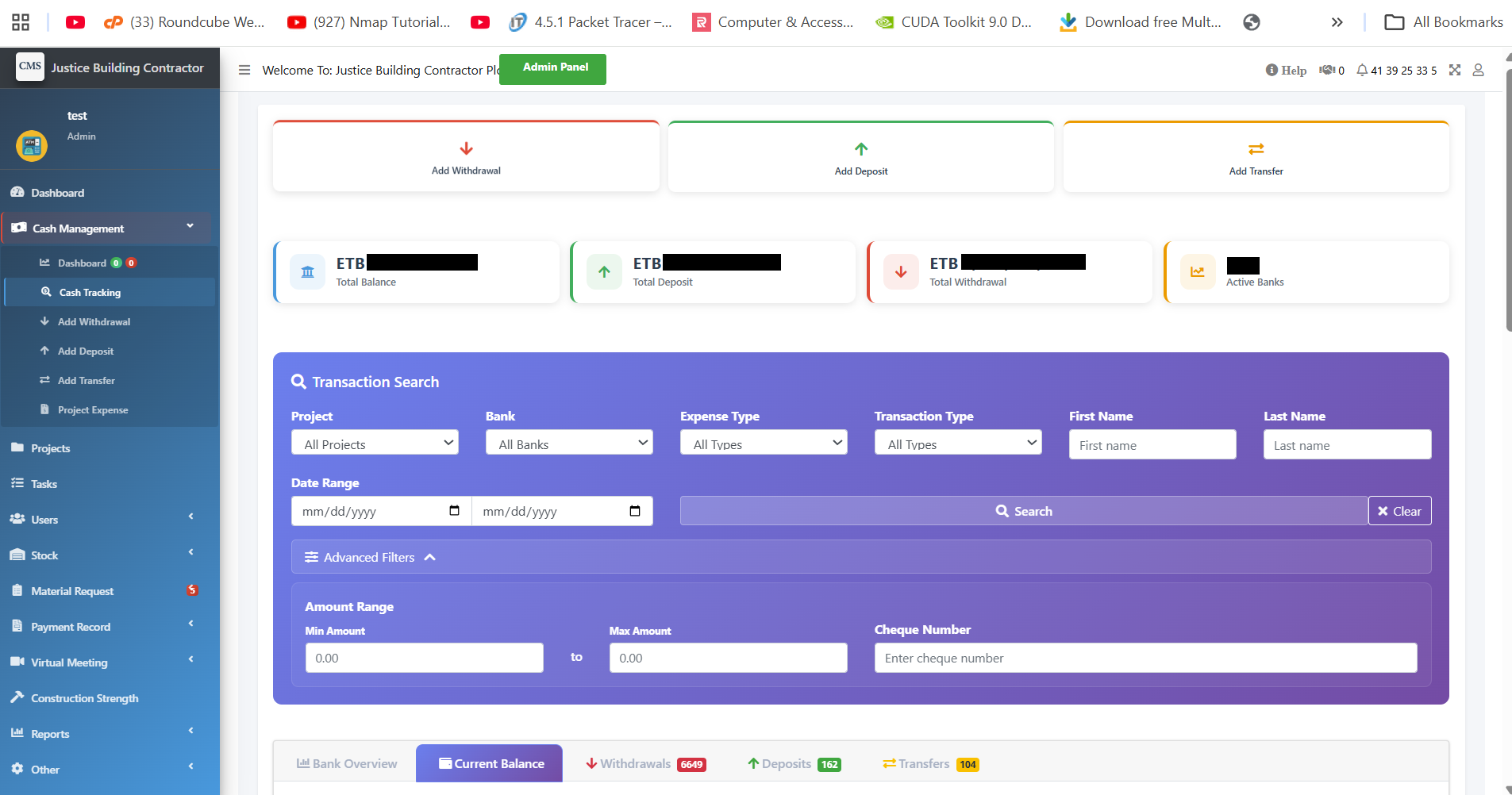1512x795 pixels.
Task: Click the fullscreen expand icon
Action: point(1454,70)
